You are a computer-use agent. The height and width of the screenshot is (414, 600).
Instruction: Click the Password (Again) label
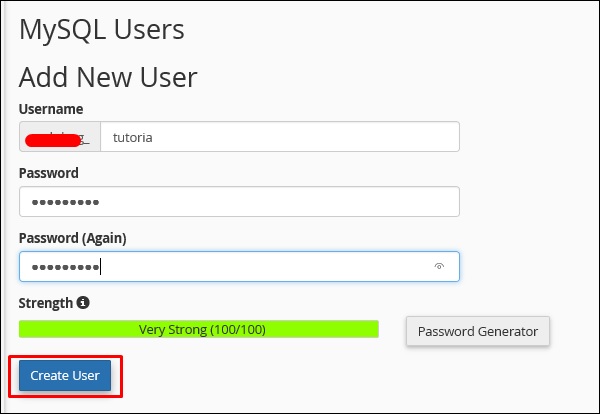tap(73, 238)
